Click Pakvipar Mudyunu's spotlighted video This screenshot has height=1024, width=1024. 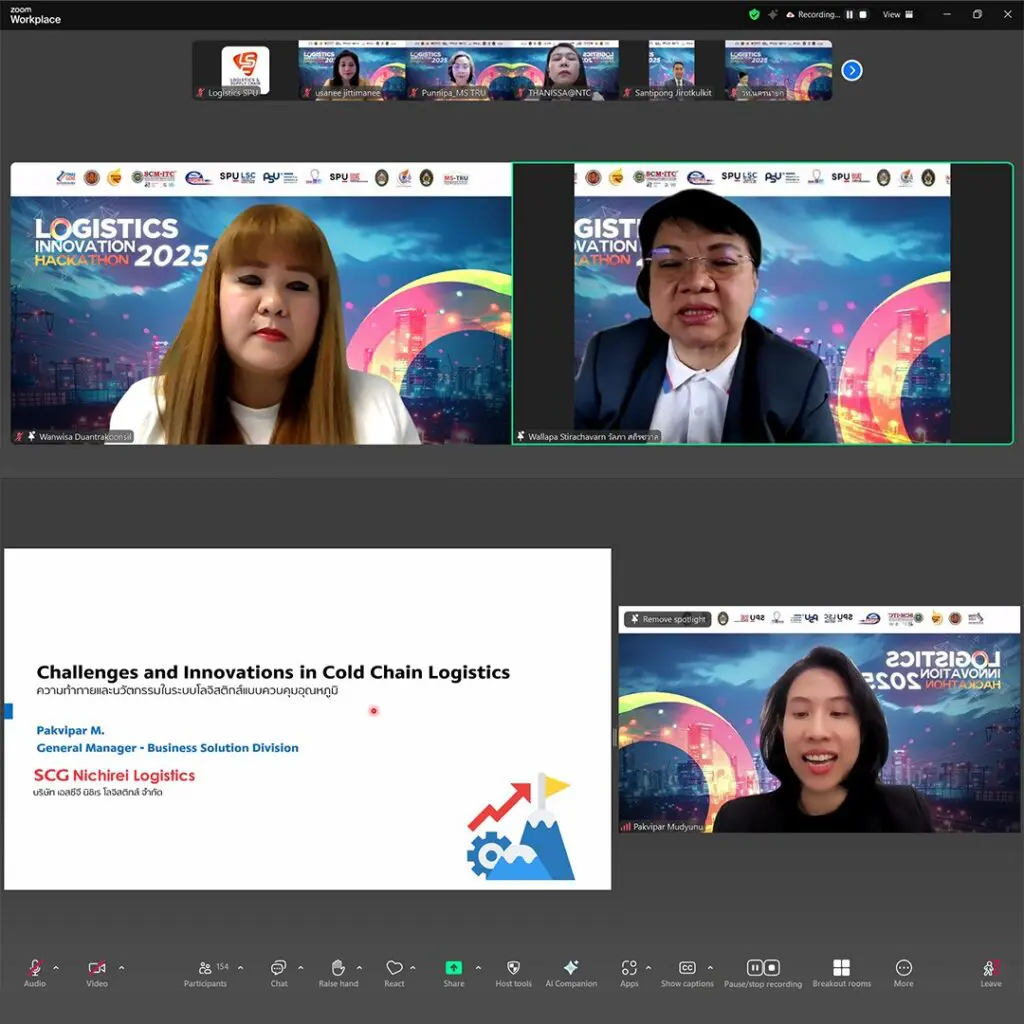click(819, 719)
